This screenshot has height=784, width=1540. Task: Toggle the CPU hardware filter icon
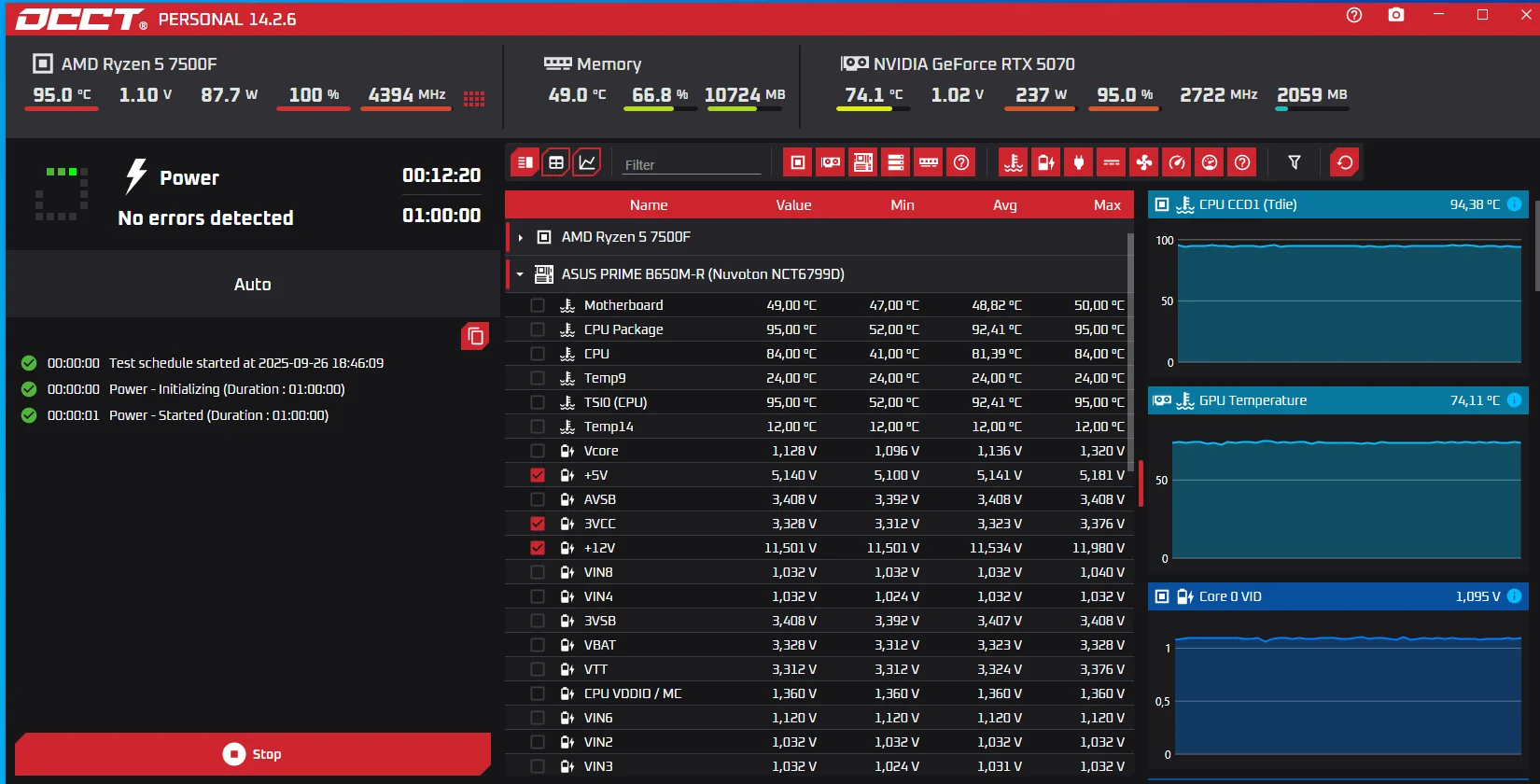798,162
